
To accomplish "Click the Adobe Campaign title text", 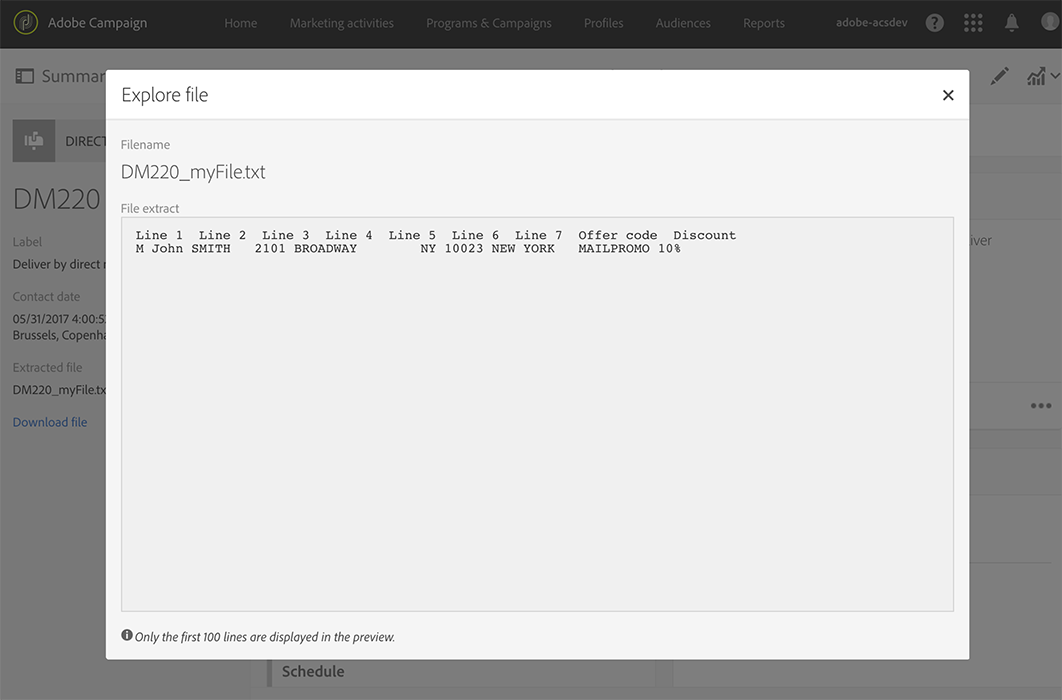I will [97, 22].
